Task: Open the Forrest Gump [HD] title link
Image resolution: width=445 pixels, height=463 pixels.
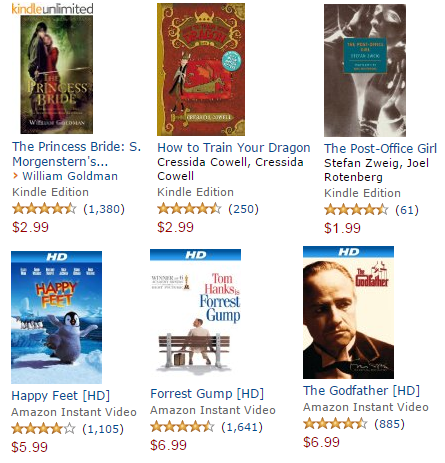Action: tap(207, 394)
